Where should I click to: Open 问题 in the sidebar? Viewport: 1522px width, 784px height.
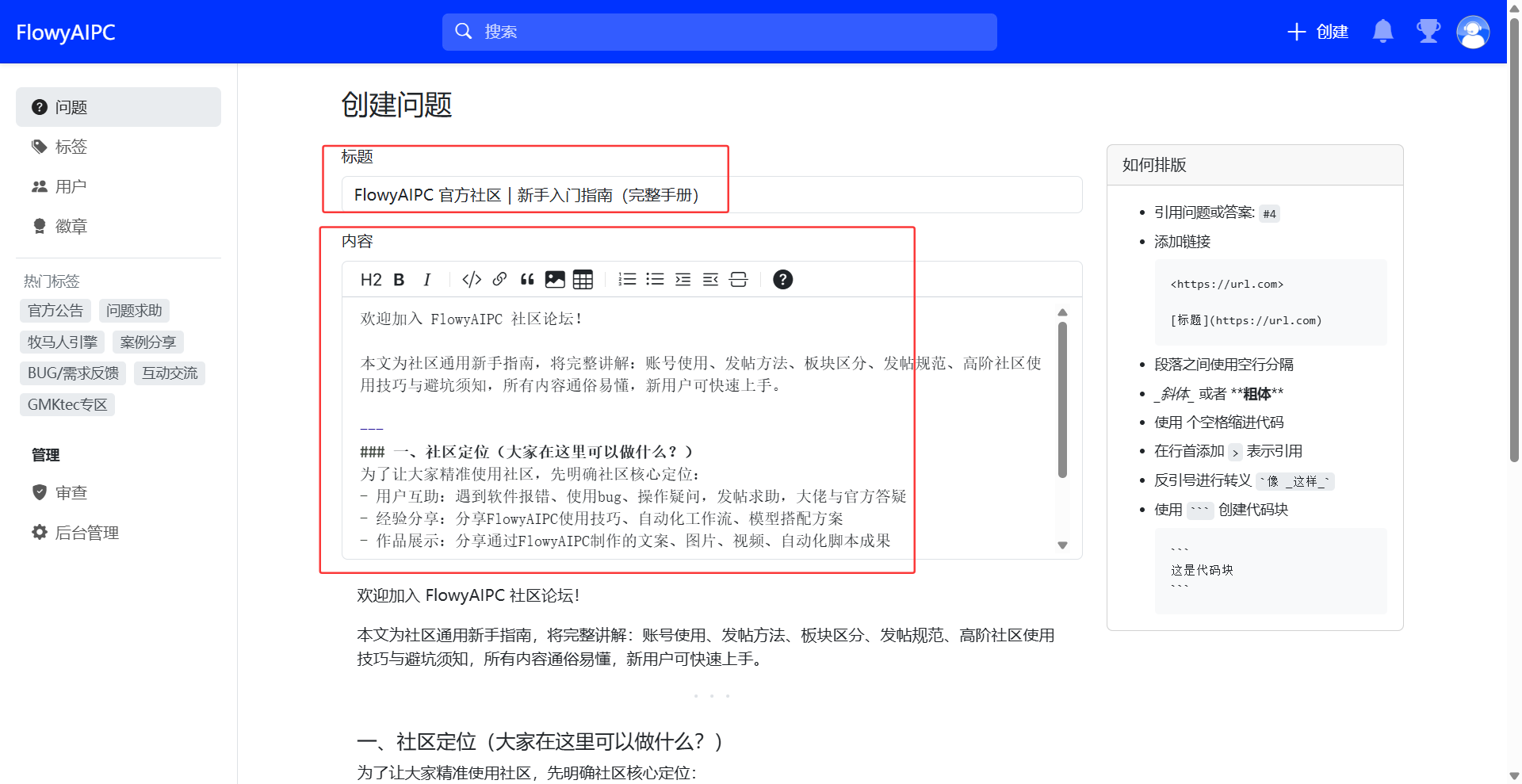point(118,107)
